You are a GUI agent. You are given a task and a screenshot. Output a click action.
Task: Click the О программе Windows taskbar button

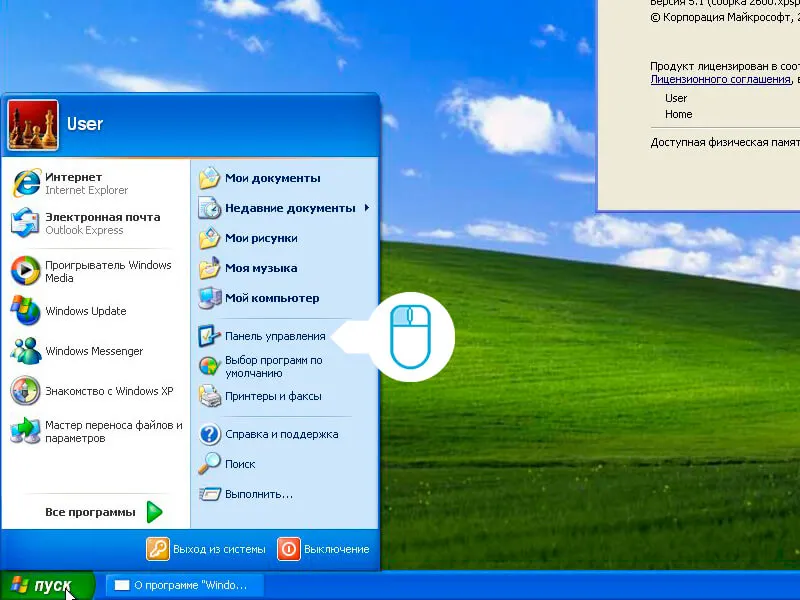(x=184, y=585)
